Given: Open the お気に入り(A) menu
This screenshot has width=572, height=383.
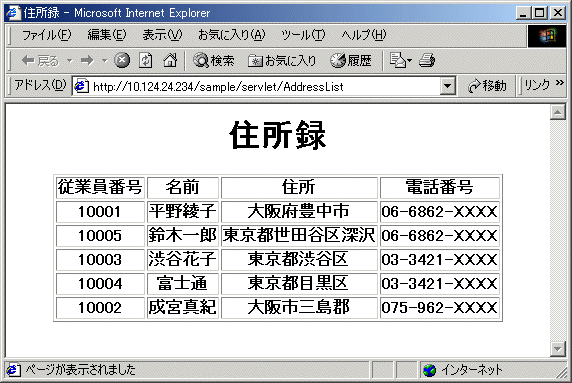Looking at the screenshot, I should pos(232,35).
